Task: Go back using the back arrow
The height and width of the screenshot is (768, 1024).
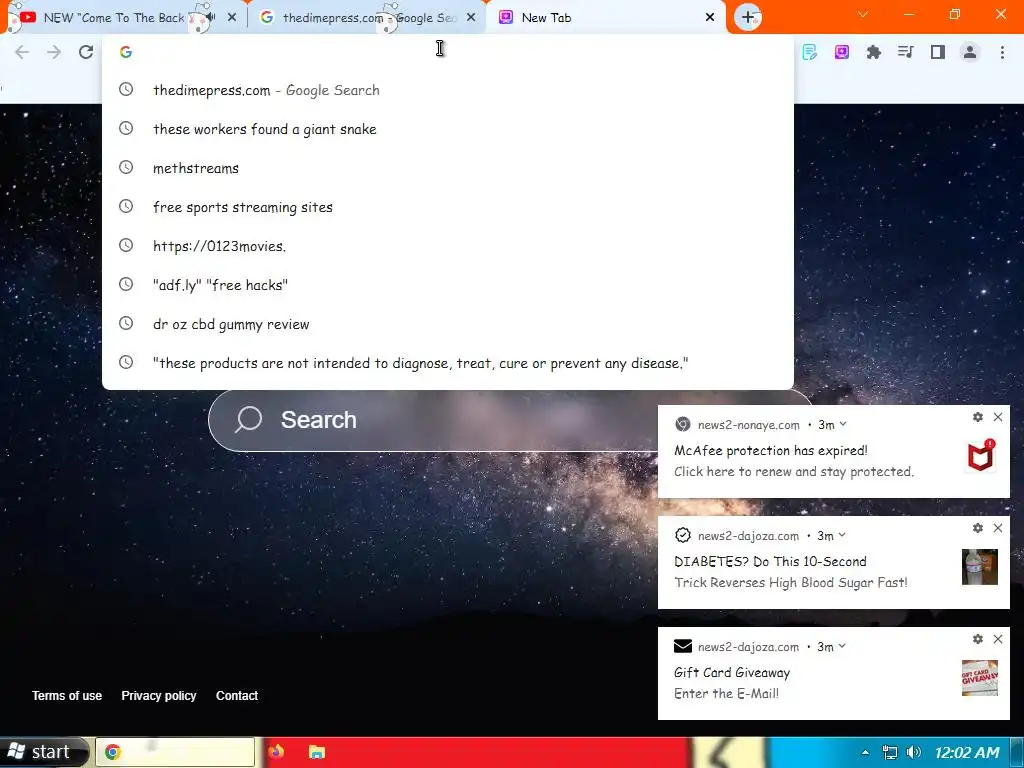Action: [x=22, y=52]
